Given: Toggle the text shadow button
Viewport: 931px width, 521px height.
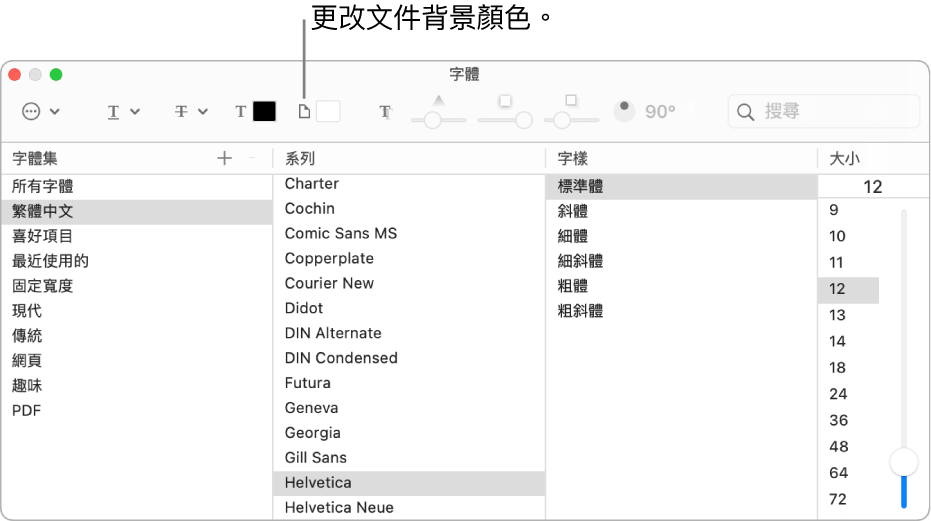Looking at the screenshot, I should 385,111.
